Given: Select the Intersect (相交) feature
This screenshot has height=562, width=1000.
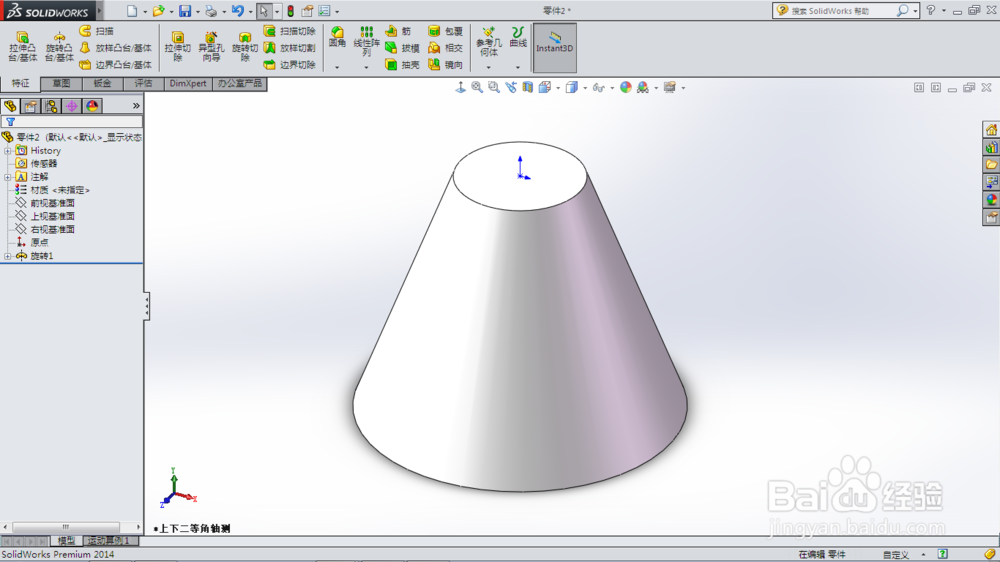Looking at the screenshot, I should [445, 48].
